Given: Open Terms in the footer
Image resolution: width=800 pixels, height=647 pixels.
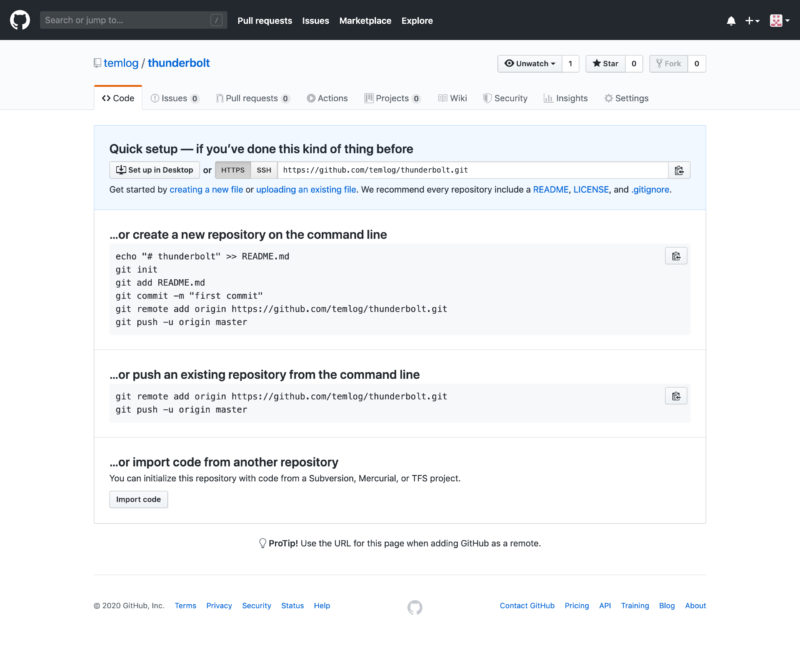Looking at the screenshot, I should [185, 606].
